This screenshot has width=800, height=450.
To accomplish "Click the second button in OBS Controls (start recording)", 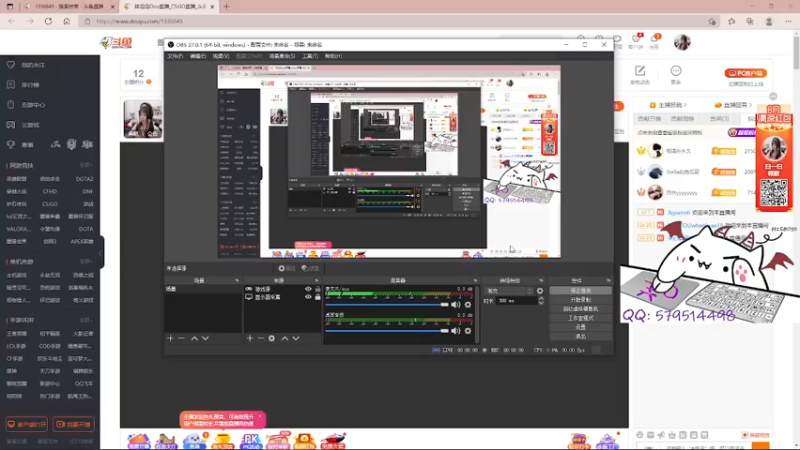I will [581, 300].
